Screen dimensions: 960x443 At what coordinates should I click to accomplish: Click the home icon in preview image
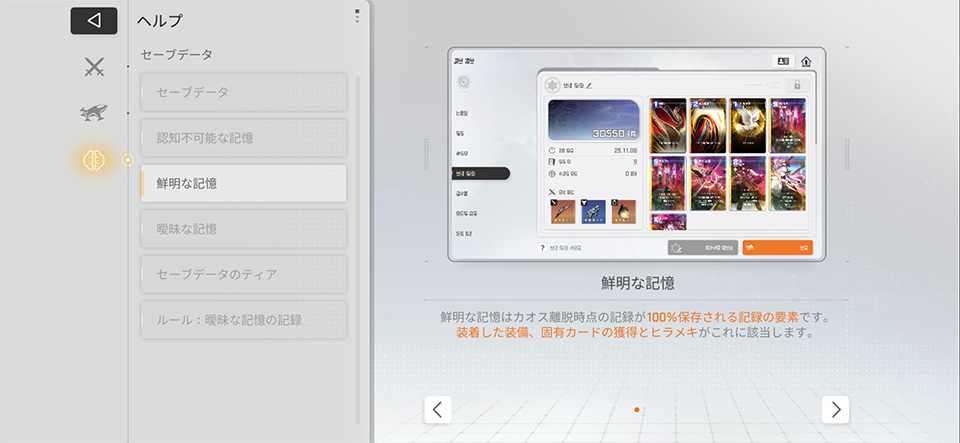[x=806, y=61]
